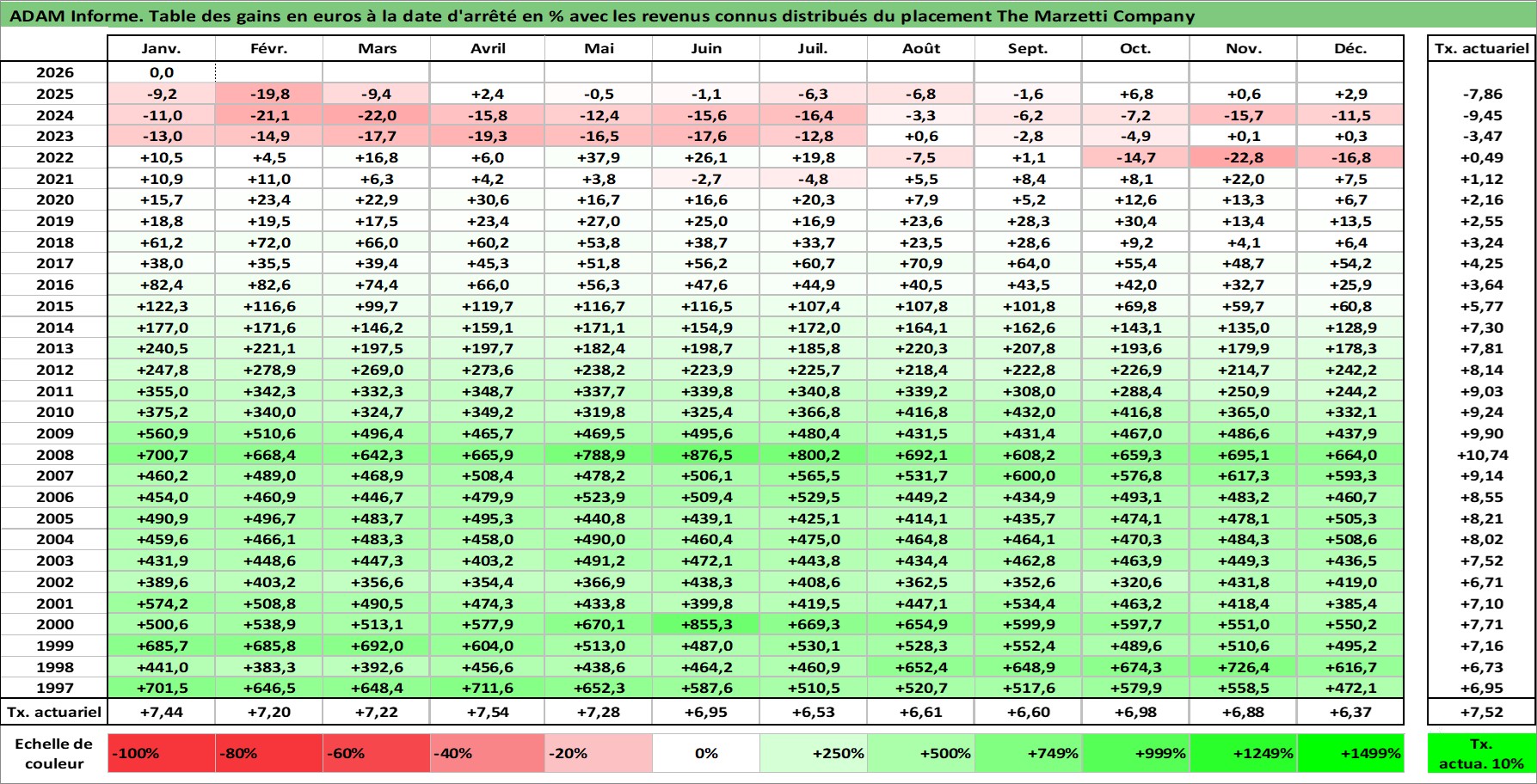Select the Févr. column header
1537x784 pixels.
click(x=269, y=49)
